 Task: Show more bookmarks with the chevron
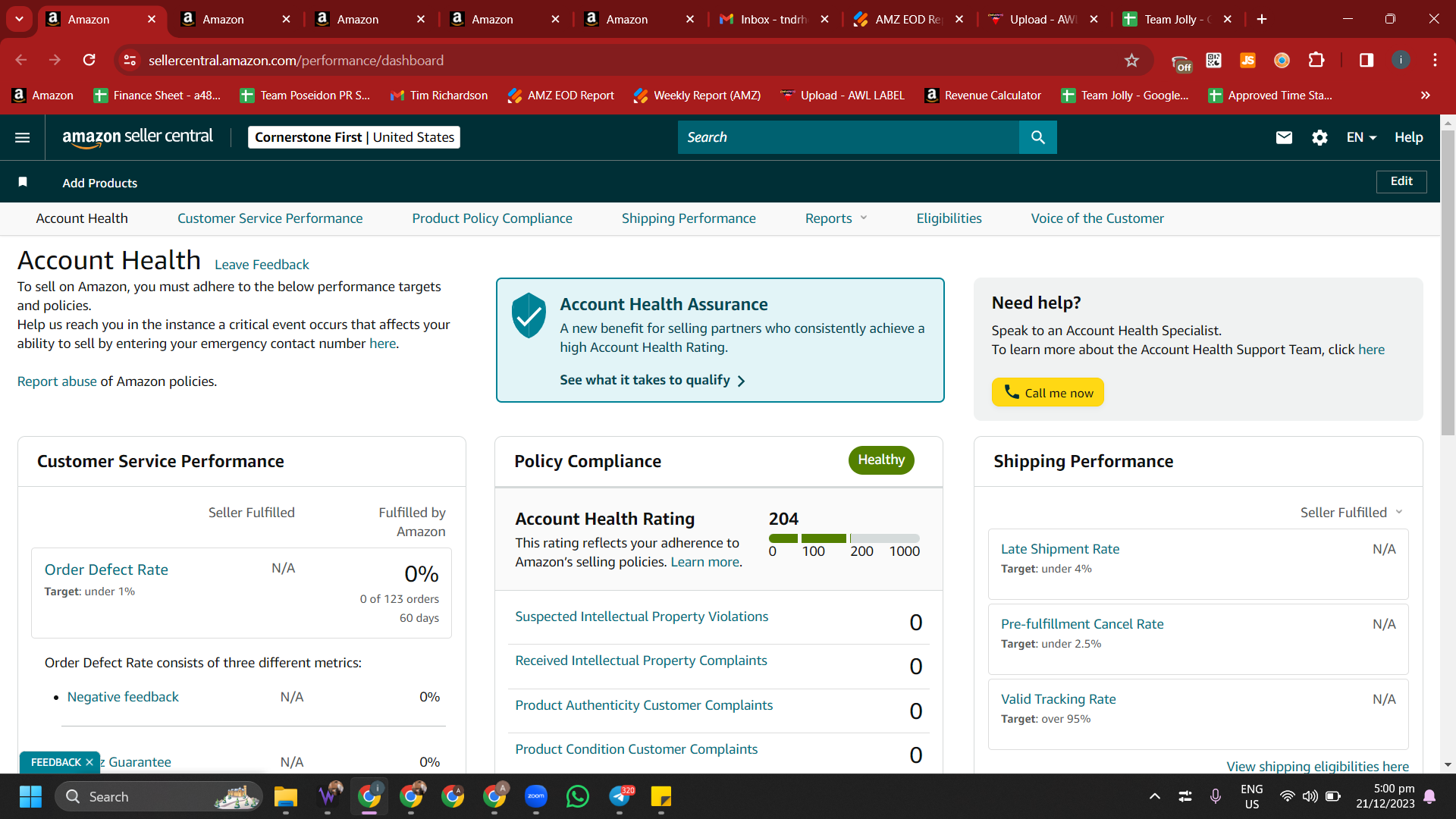coord(1426,96)
